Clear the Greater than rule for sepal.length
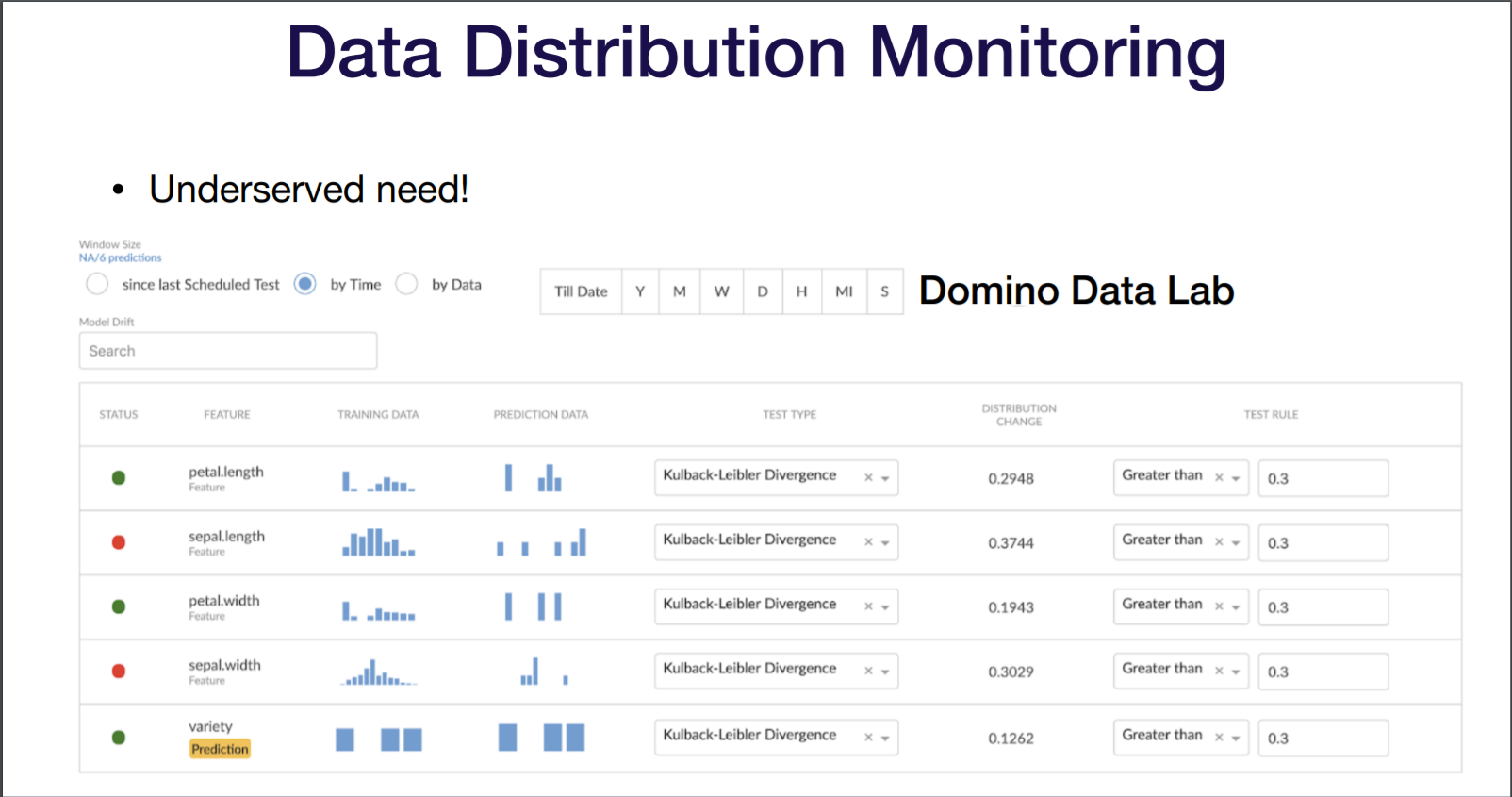This screenshot has width=1512, height=797. pyautogui.click(x=1219, y=542)
